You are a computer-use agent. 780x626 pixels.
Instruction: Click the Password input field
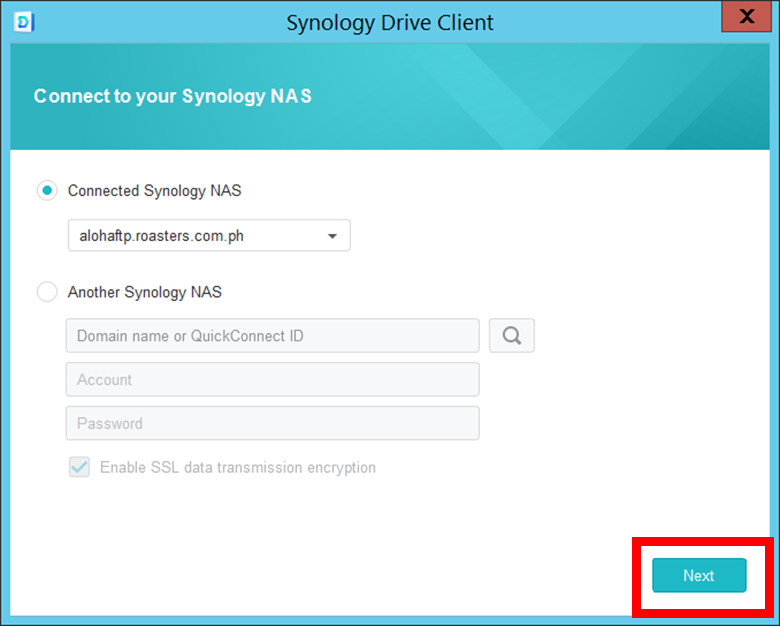[273, 423]
